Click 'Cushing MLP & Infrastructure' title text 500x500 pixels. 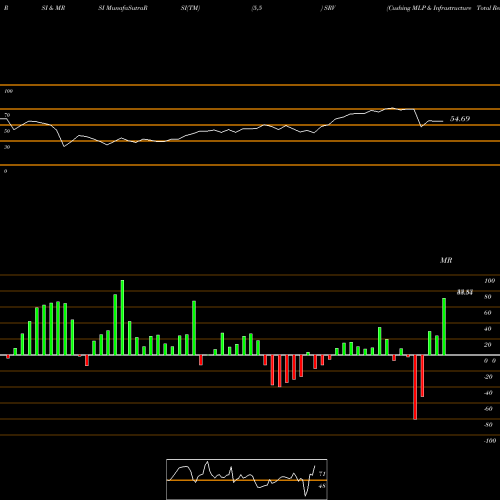click(x=429, y=8)
